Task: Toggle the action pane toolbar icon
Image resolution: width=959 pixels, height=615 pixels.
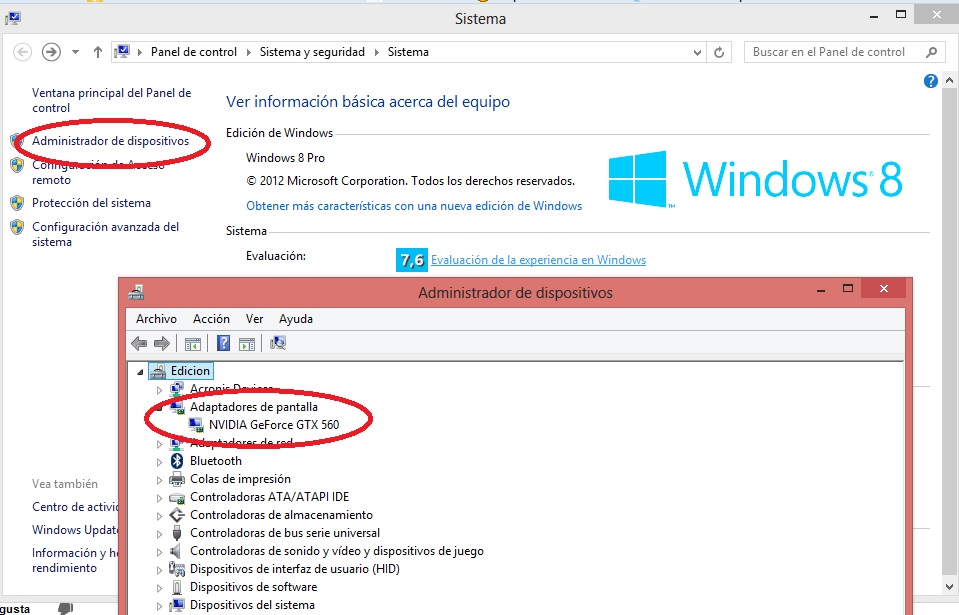Action: [247, 344]
